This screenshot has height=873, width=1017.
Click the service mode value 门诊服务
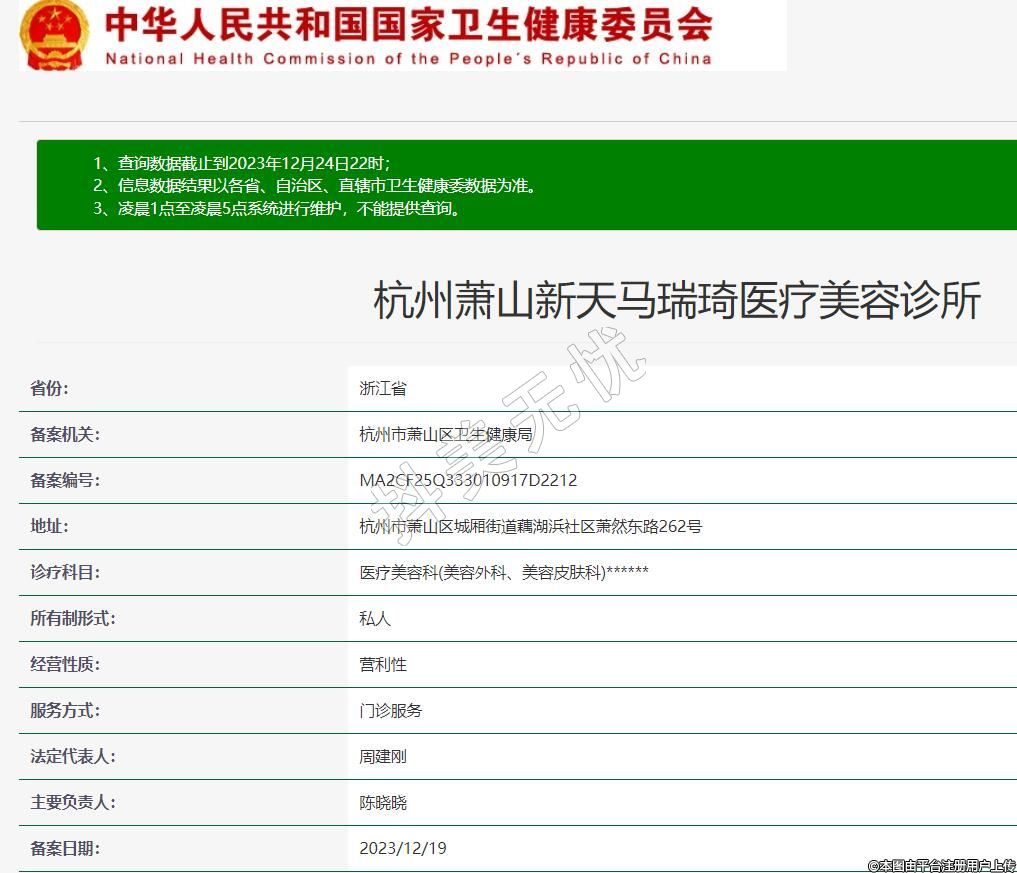(391, 711)
